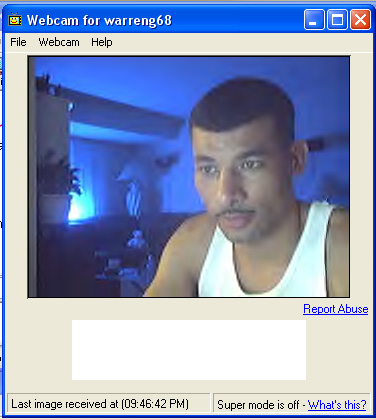Click the webcam video feed image

pyautogui.click(x=189, y=177)
